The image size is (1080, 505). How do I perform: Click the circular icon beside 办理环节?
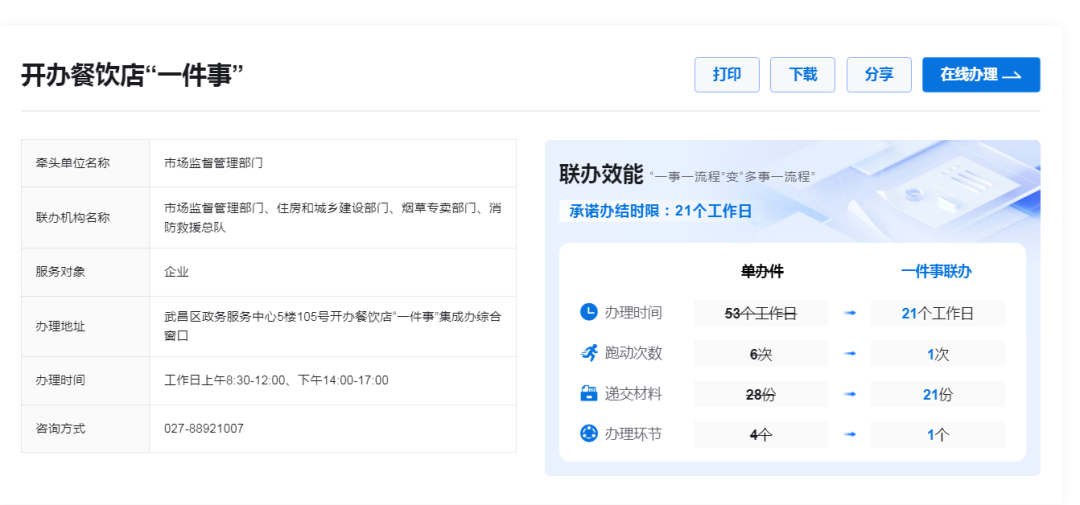pos(589,434)
